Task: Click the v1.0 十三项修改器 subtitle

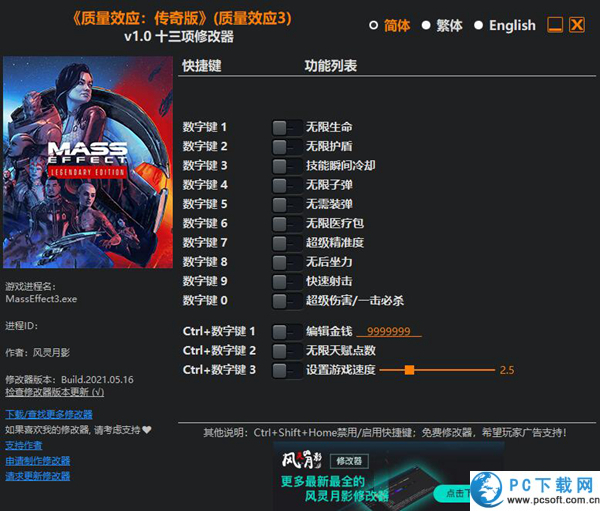Action: [179, 37]
